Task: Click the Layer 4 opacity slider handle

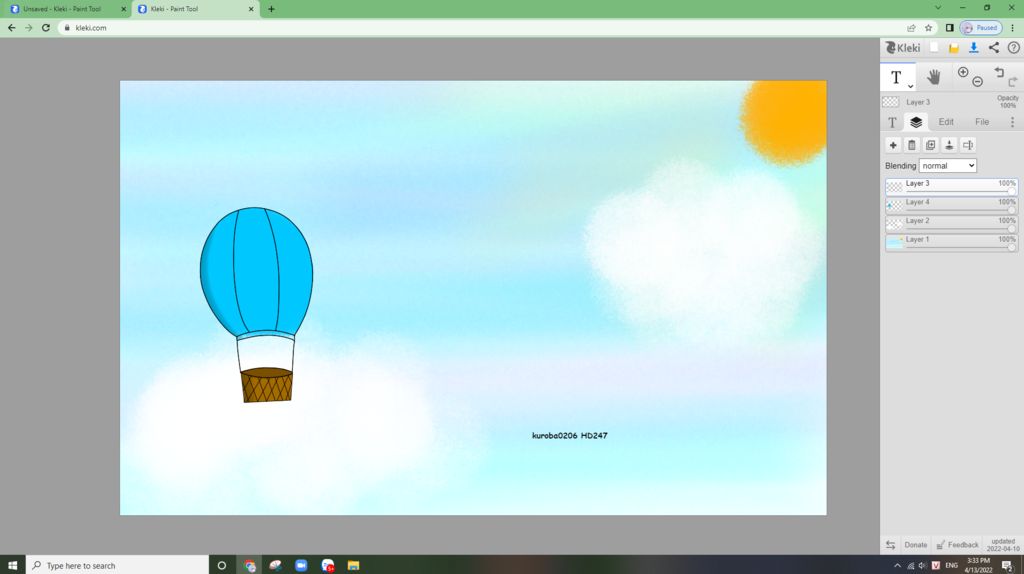Action: pyautogui.click(x=1012, y=210)
